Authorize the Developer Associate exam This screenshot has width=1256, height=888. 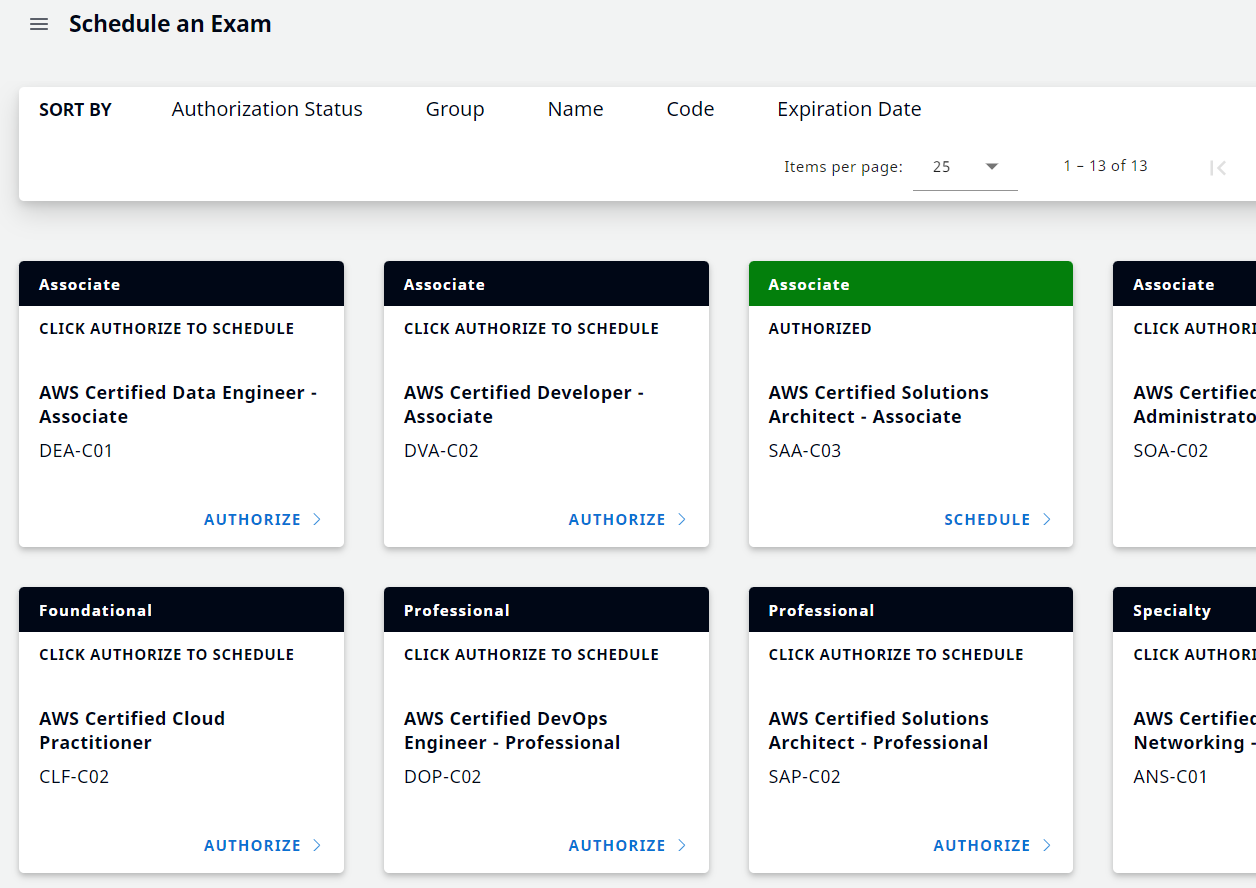617,519
